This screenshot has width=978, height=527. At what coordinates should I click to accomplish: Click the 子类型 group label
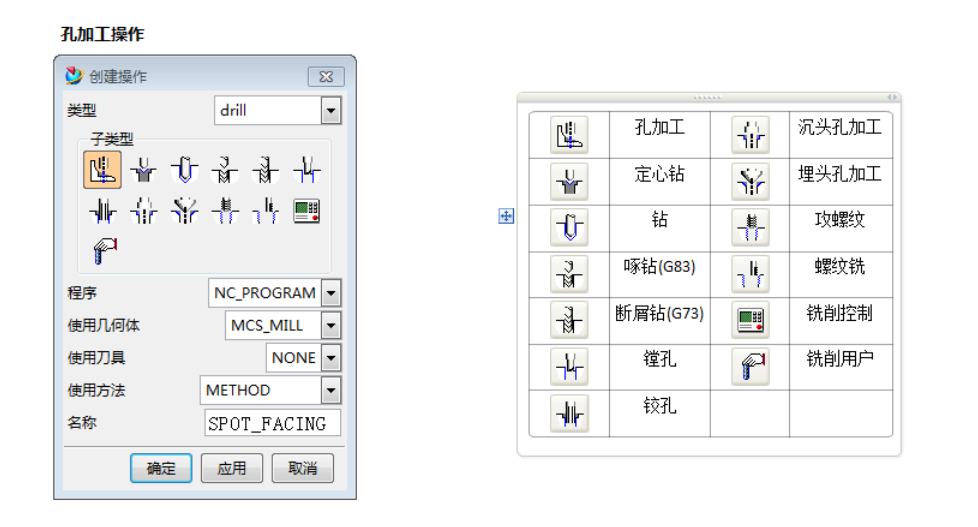[112, 138]
